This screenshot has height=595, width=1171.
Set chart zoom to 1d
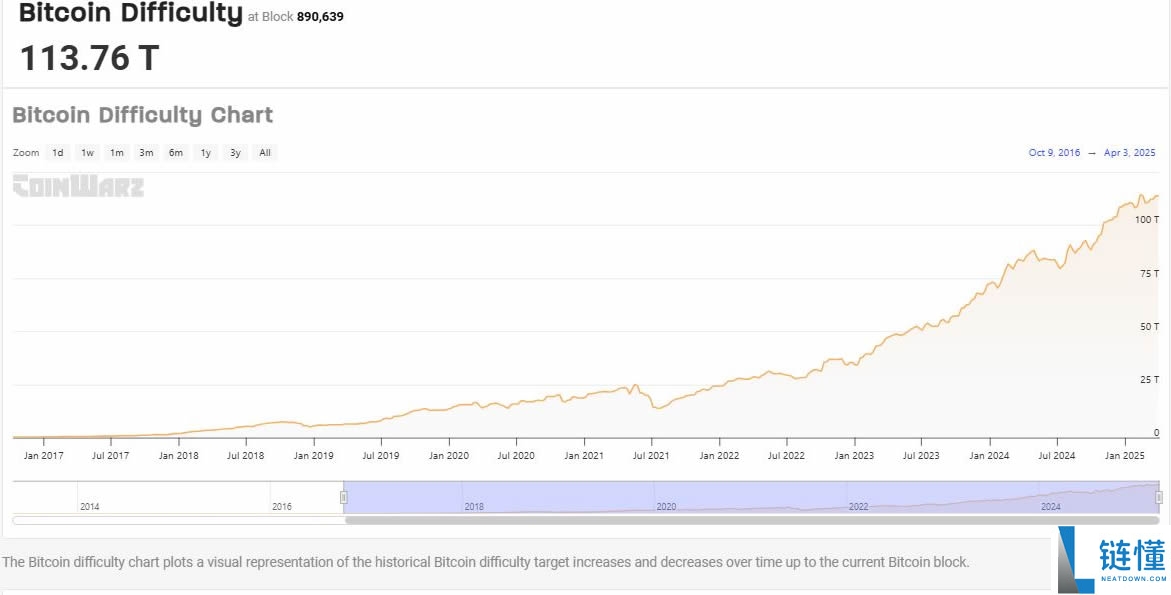coord(58,153)
